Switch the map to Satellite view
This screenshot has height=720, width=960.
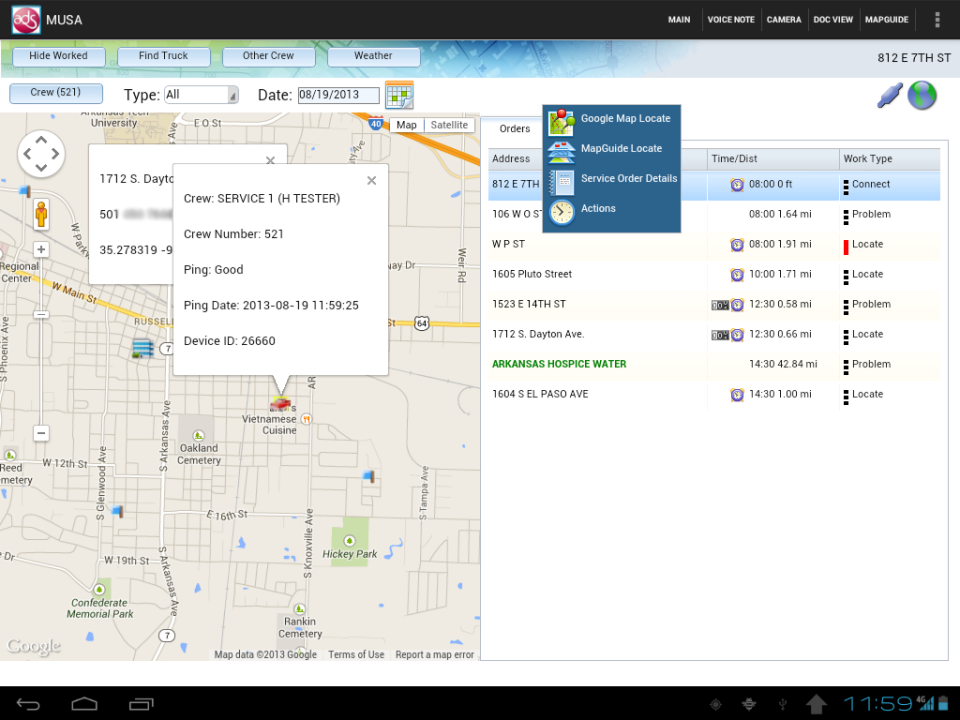coord(448,125)
